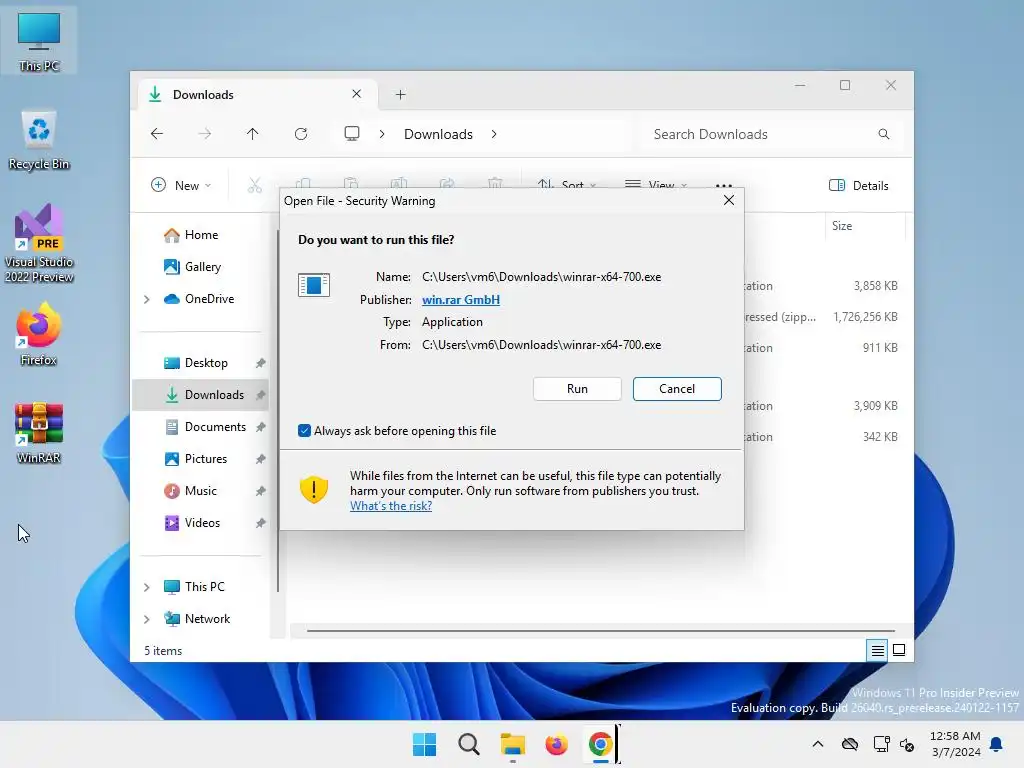
Task: Open File Explorer from taskbar
Action: click(x=513, y=744)
